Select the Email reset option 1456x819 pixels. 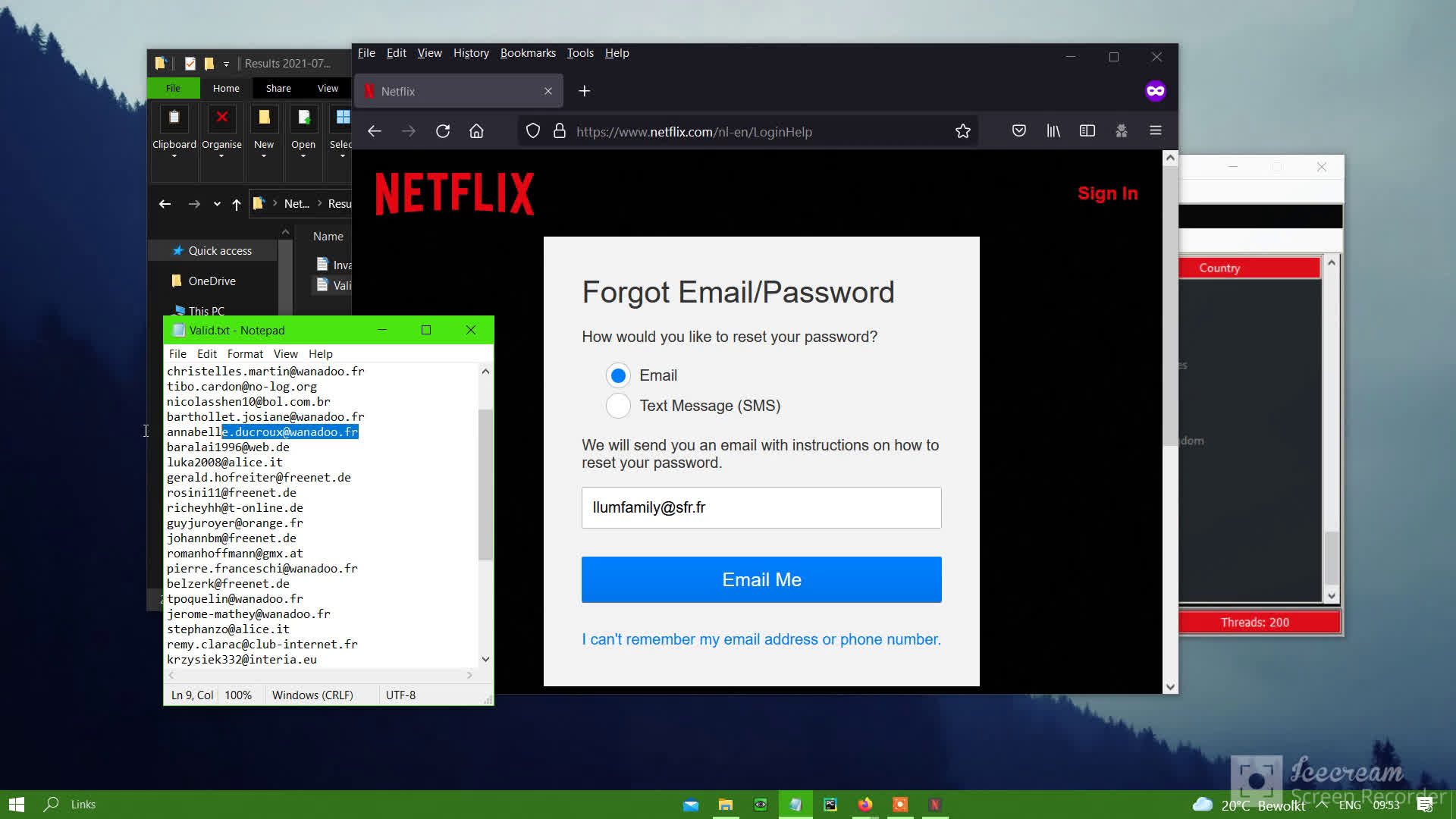click(618, 375)
